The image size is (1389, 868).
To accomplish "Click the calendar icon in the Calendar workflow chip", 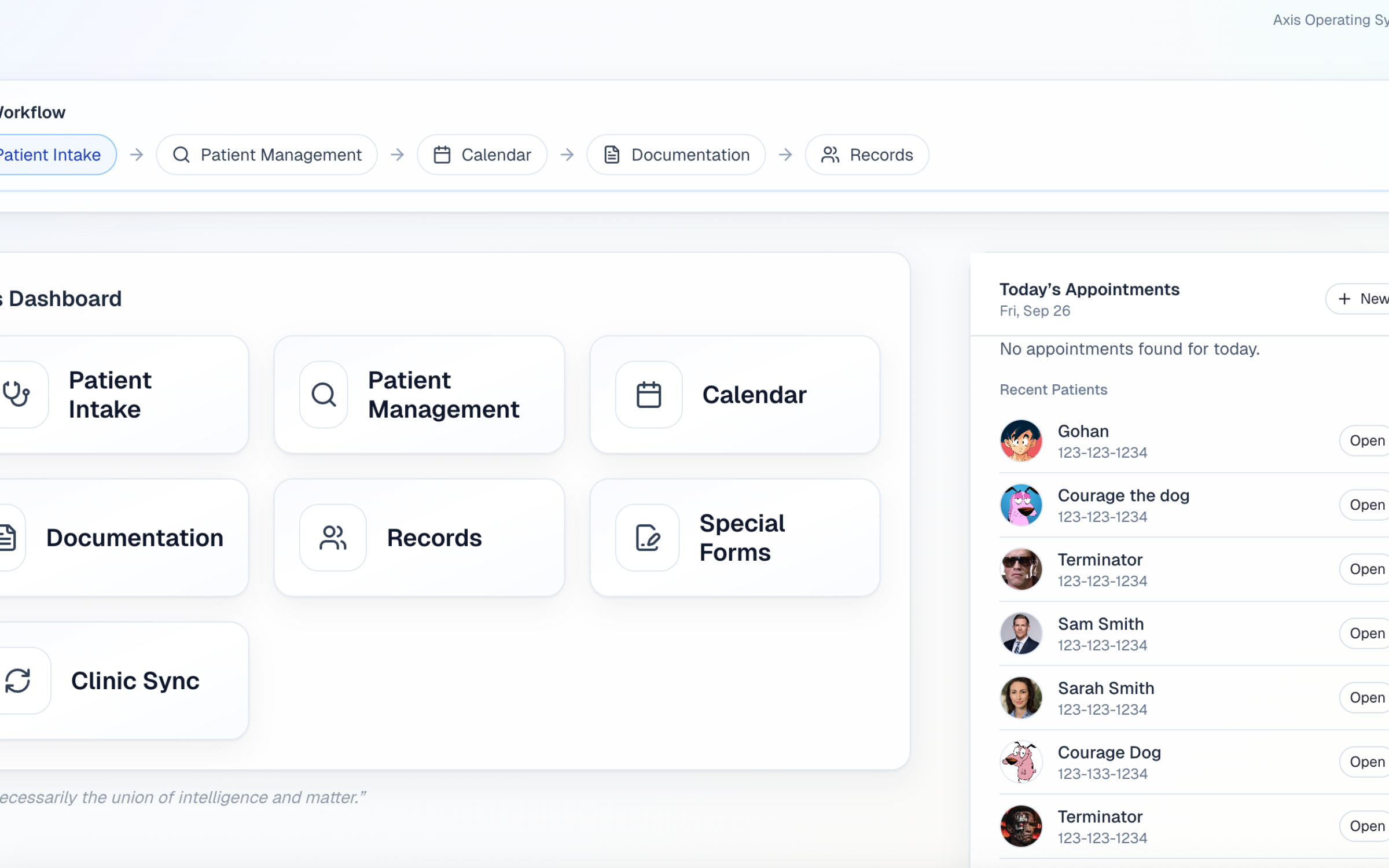I will tap(442, 155).
